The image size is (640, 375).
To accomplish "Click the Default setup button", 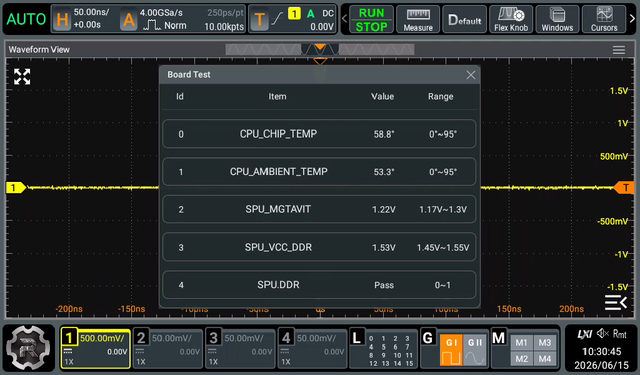I will pyautogui.click(x=464, y=19).
